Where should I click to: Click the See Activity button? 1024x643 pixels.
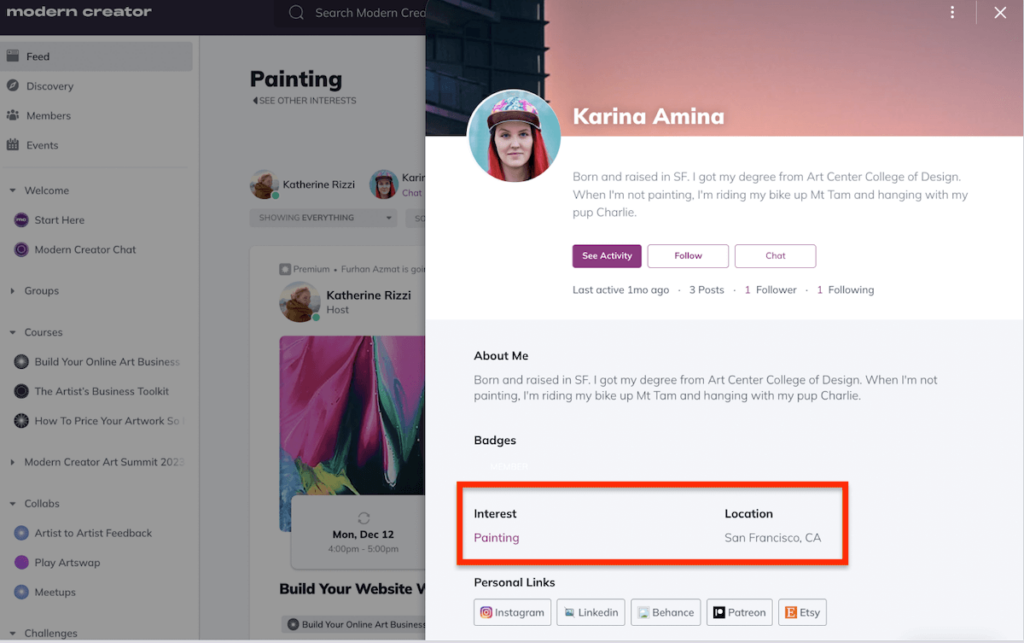[606, 255]
